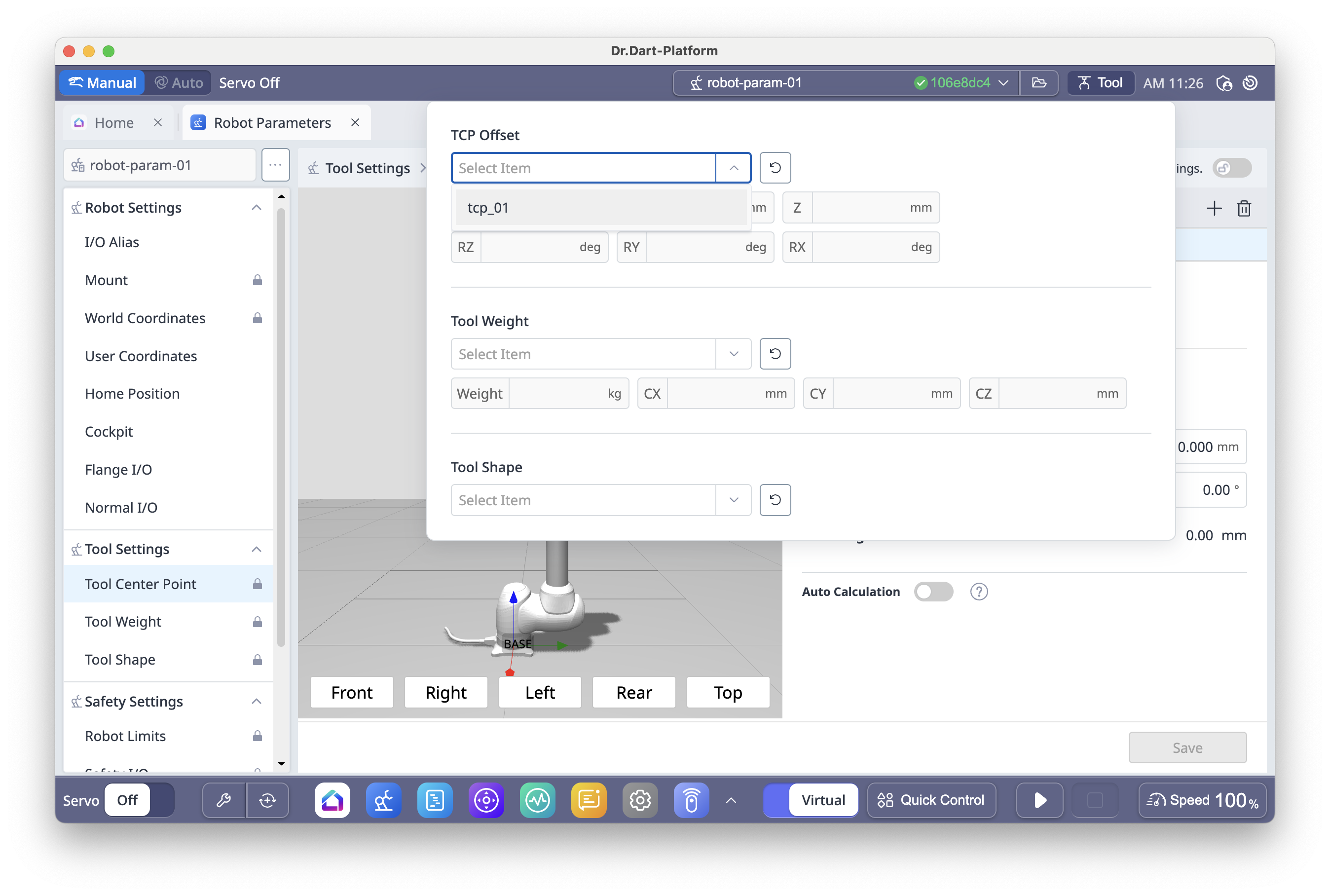This screenshot has height=896, width=1330.
Task: Open the purple jog dock icon
Action: 486,800
